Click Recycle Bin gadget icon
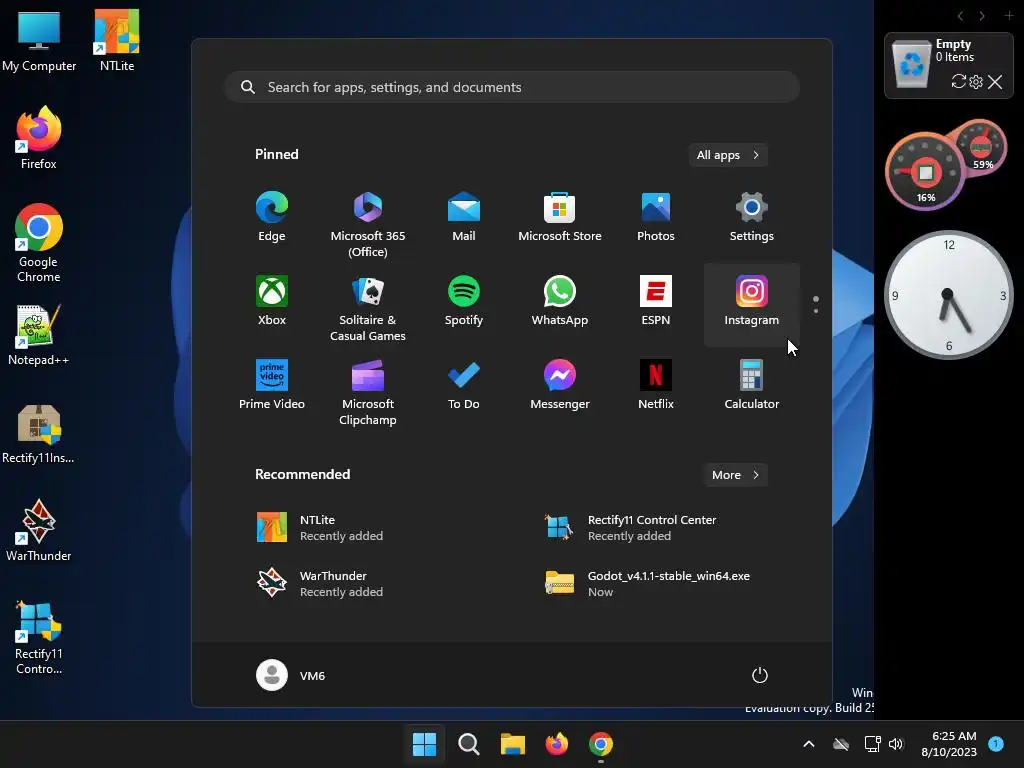 point(912,64)
